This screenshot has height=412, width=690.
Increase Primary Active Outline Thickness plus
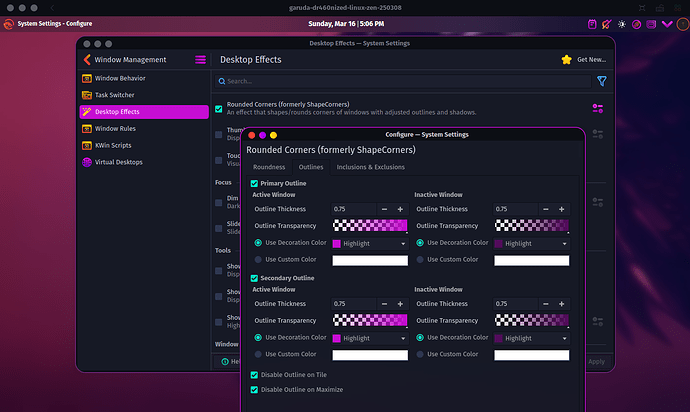(400, 209)
